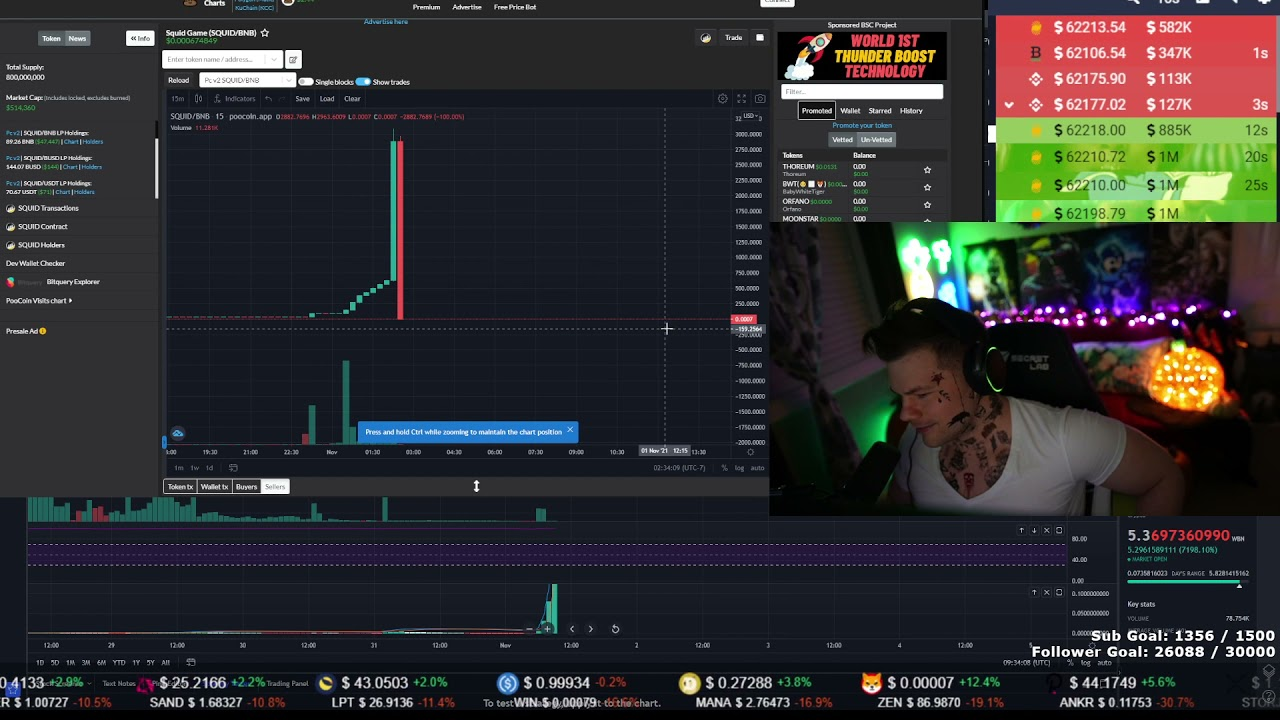1280x720 pixels.
Task: Open the Indicators menu on the chart toolbar
Action: point(238,98)
